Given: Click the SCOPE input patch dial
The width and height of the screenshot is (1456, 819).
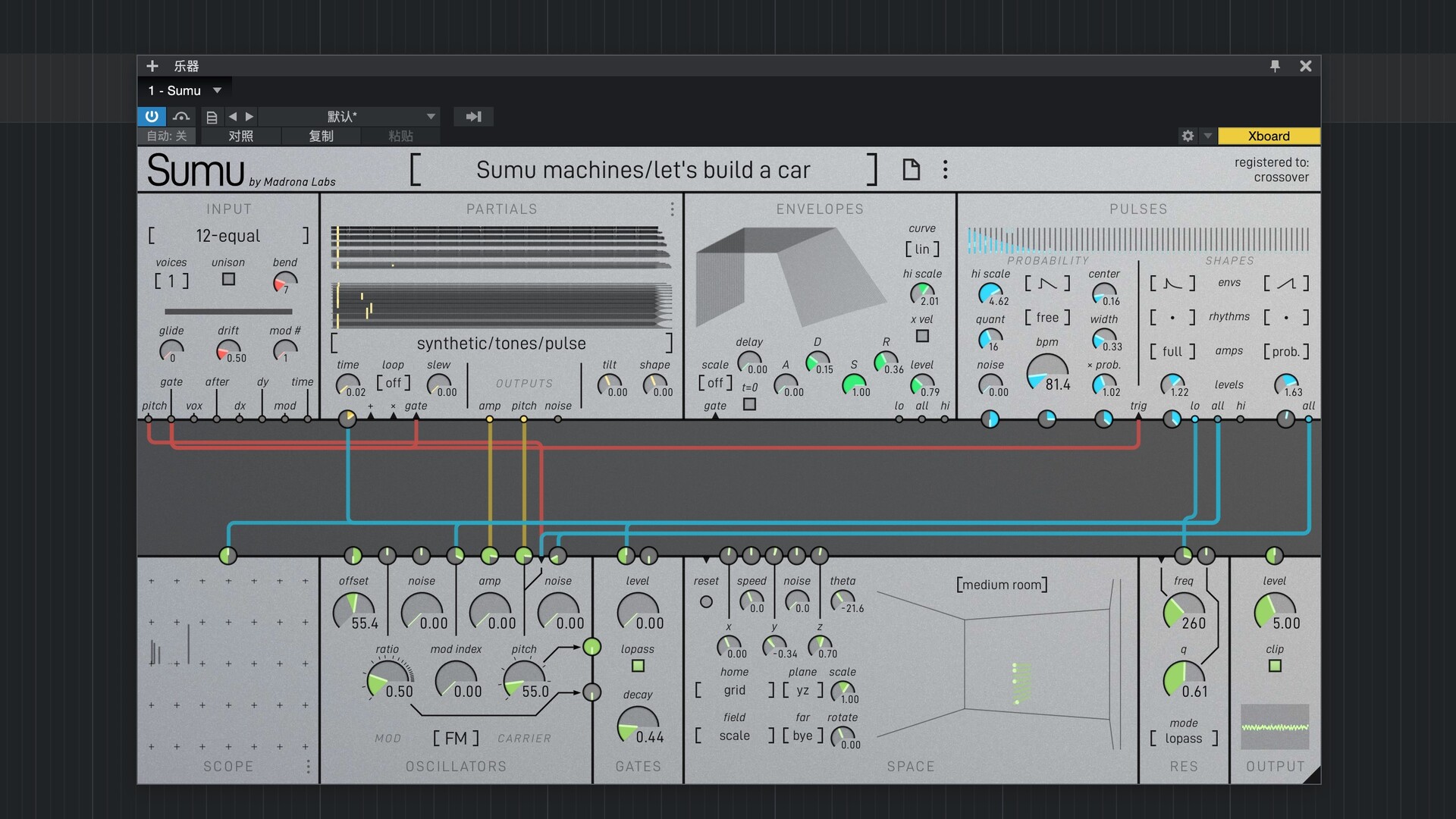Looking at the screenshot, I should tap(227, 556).
